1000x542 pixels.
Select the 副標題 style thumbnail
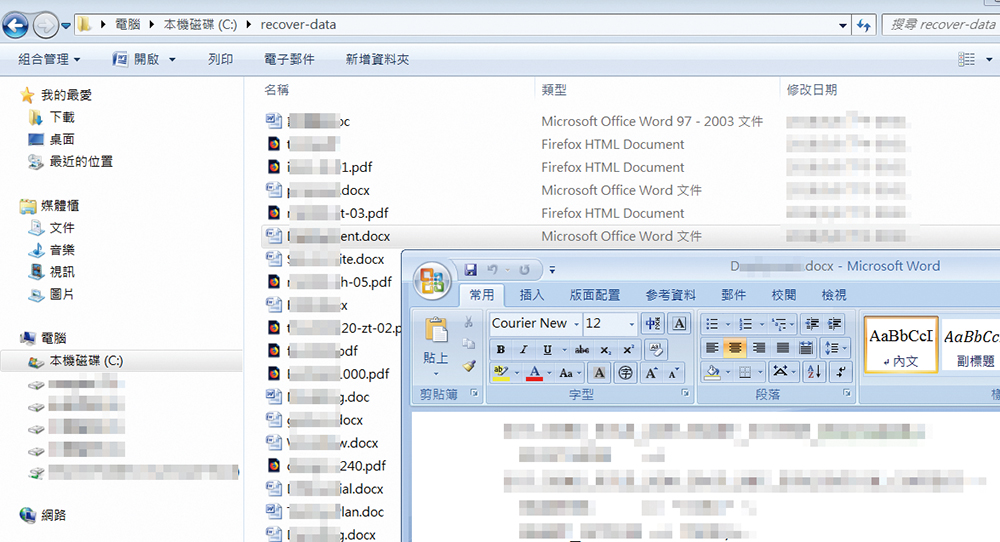971,345
